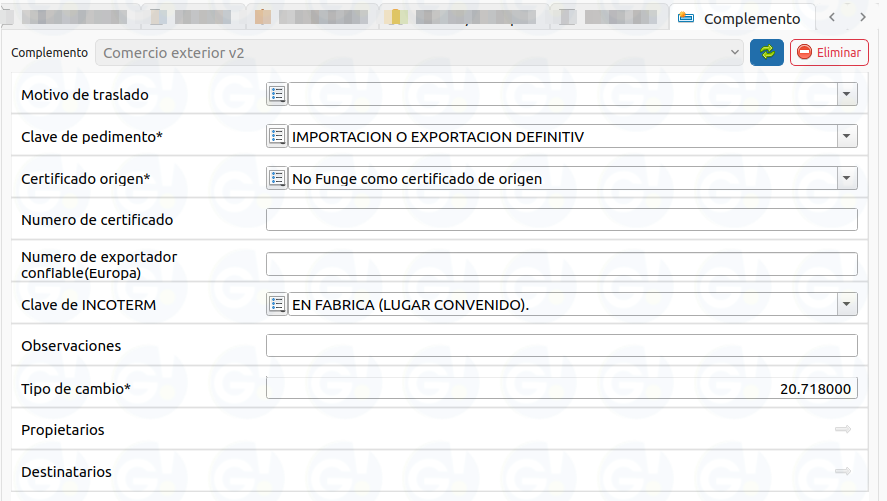Click the No Funge como certificado de origen value

pyautogui.click(x=417, y=179)
